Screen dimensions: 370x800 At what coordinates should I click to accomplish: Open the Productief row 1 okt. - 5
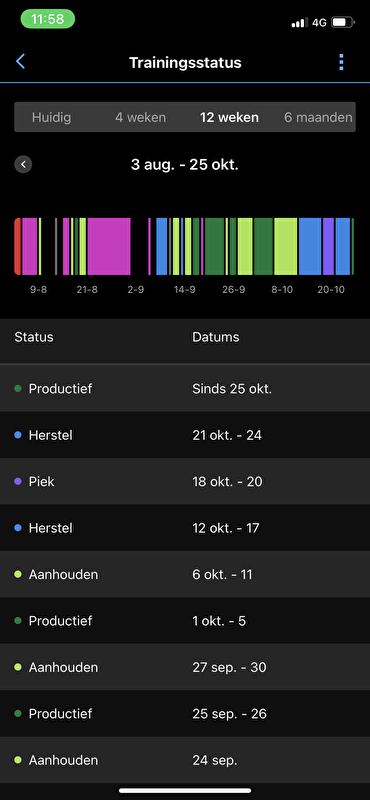(185, 621)
